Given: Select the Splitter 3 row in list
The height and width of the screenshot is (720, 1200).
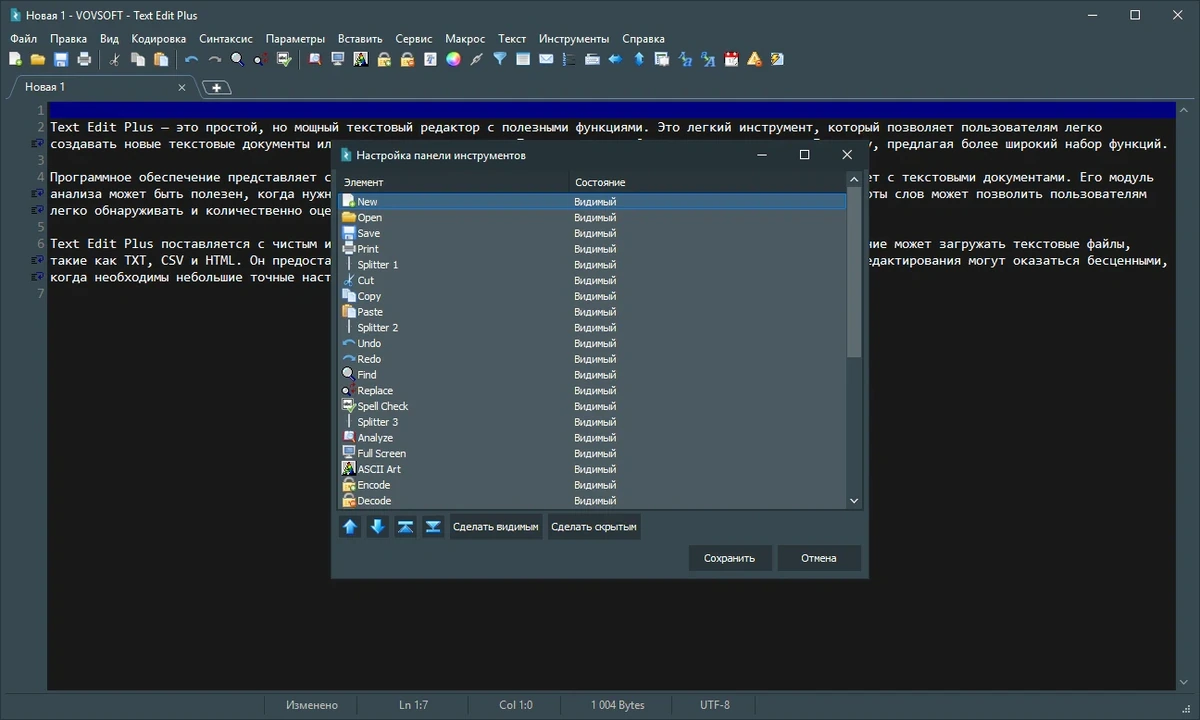Looking at the screenshot, I should click(593, 422).
